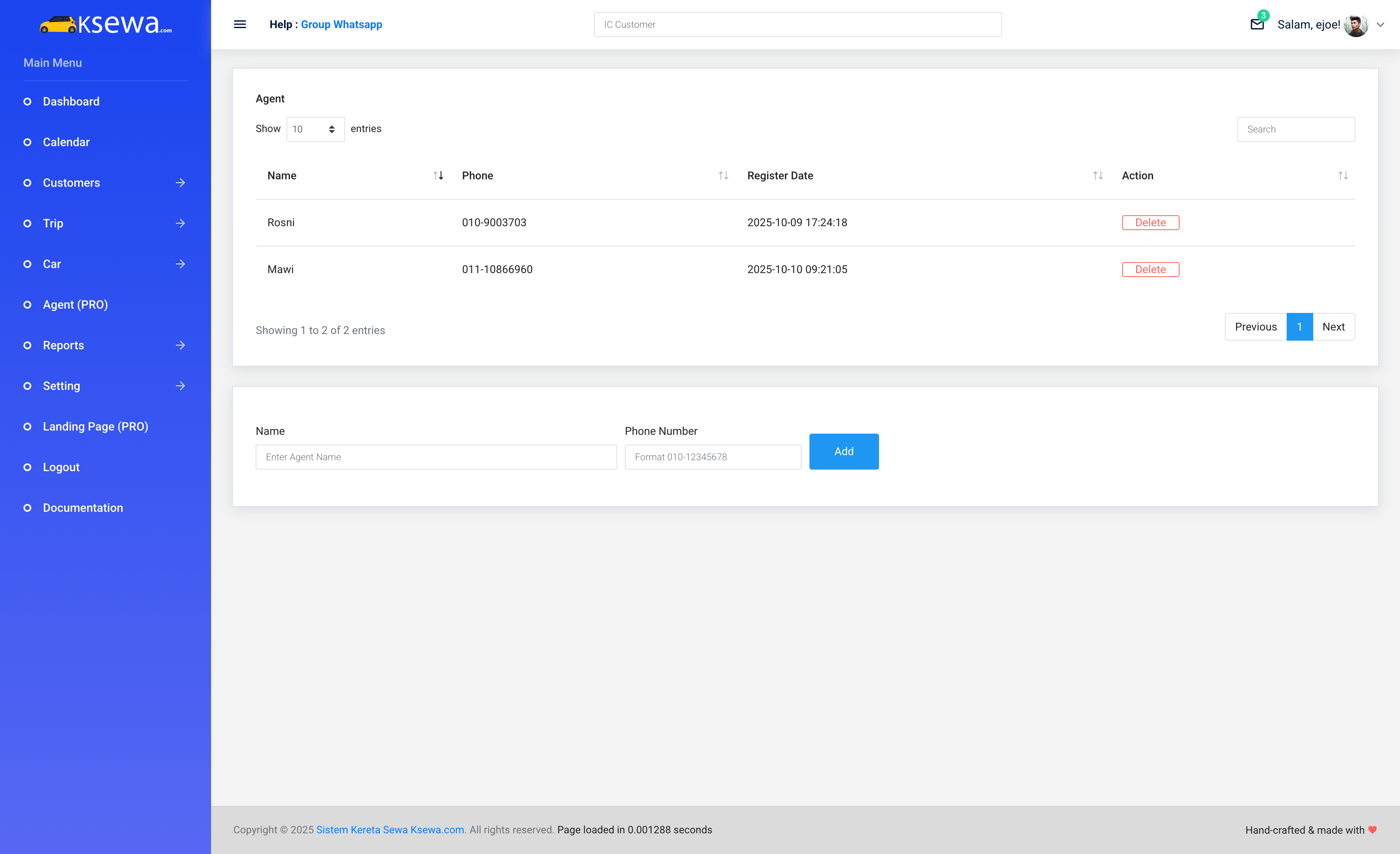Select phone number 010-9003703
The image size is (1400, 854).
pos(494,223)
